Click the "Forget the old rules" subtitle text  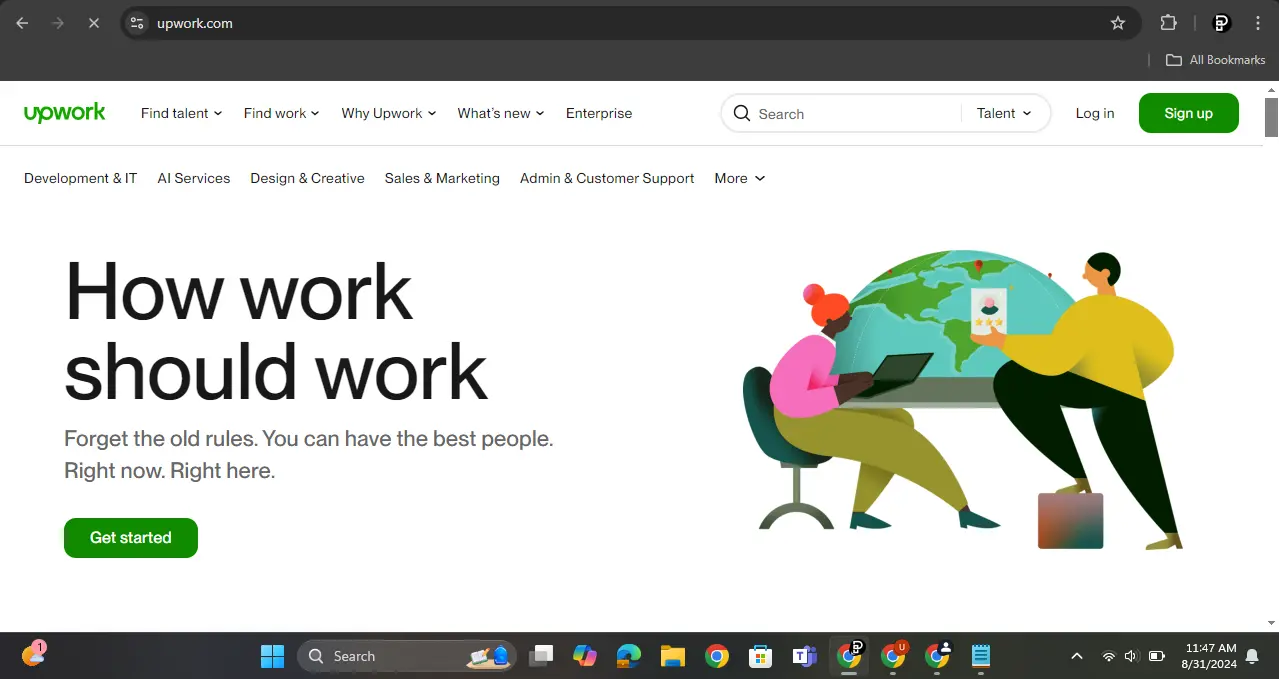pos(309,454)
